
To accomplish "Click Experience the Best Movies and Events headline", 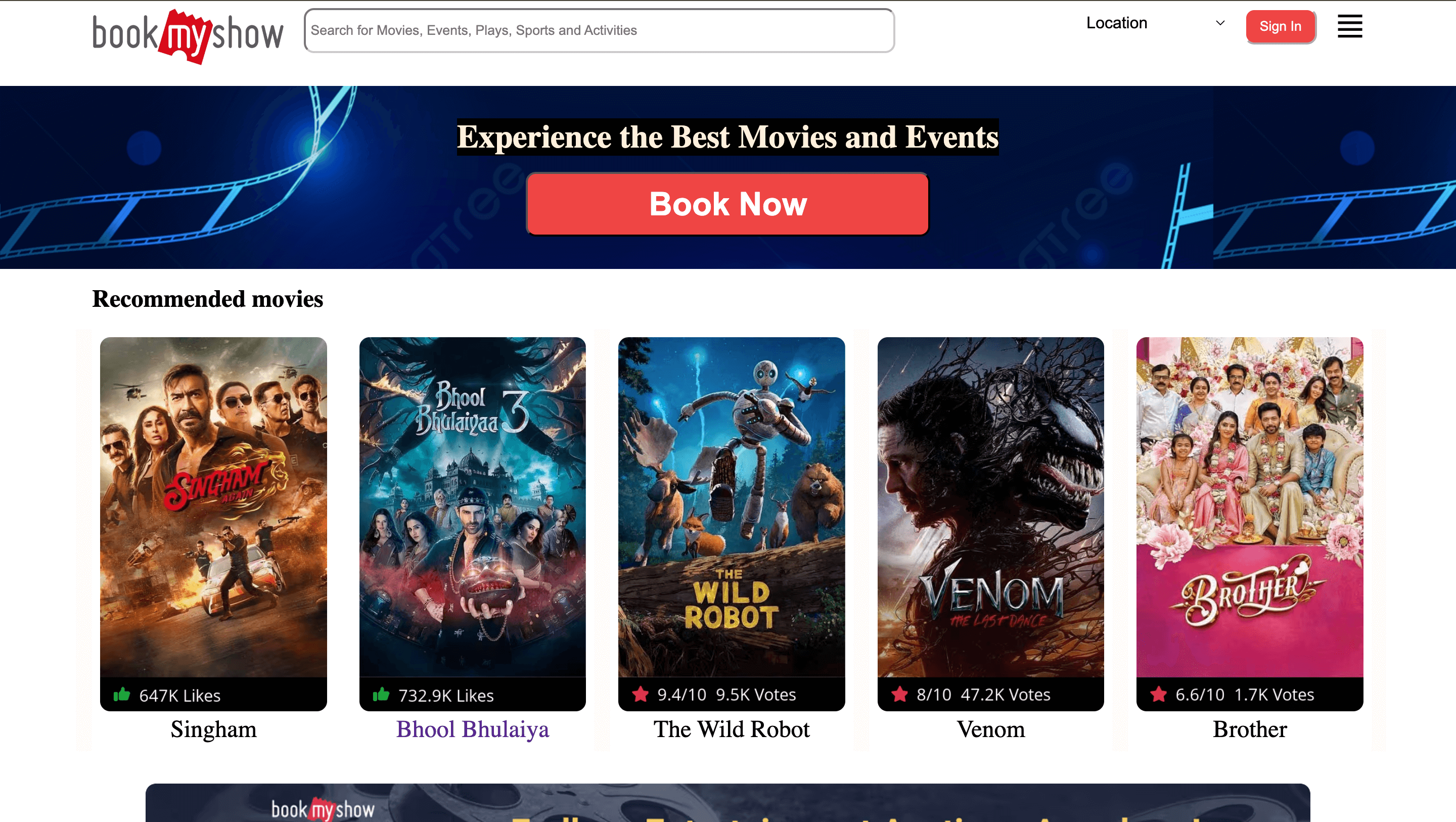I will click(x=727, y=137).
